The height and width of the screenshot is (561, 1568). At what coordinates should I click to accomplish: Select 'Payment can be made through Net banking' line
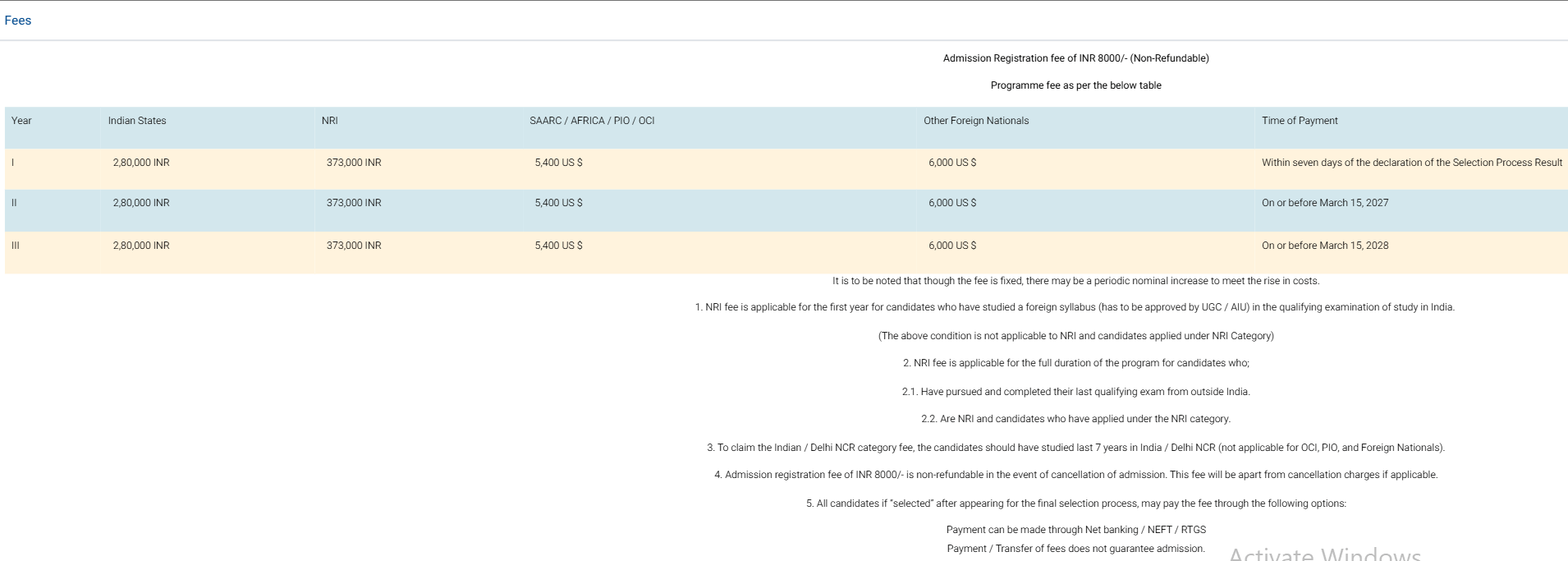click(1076, 530)
